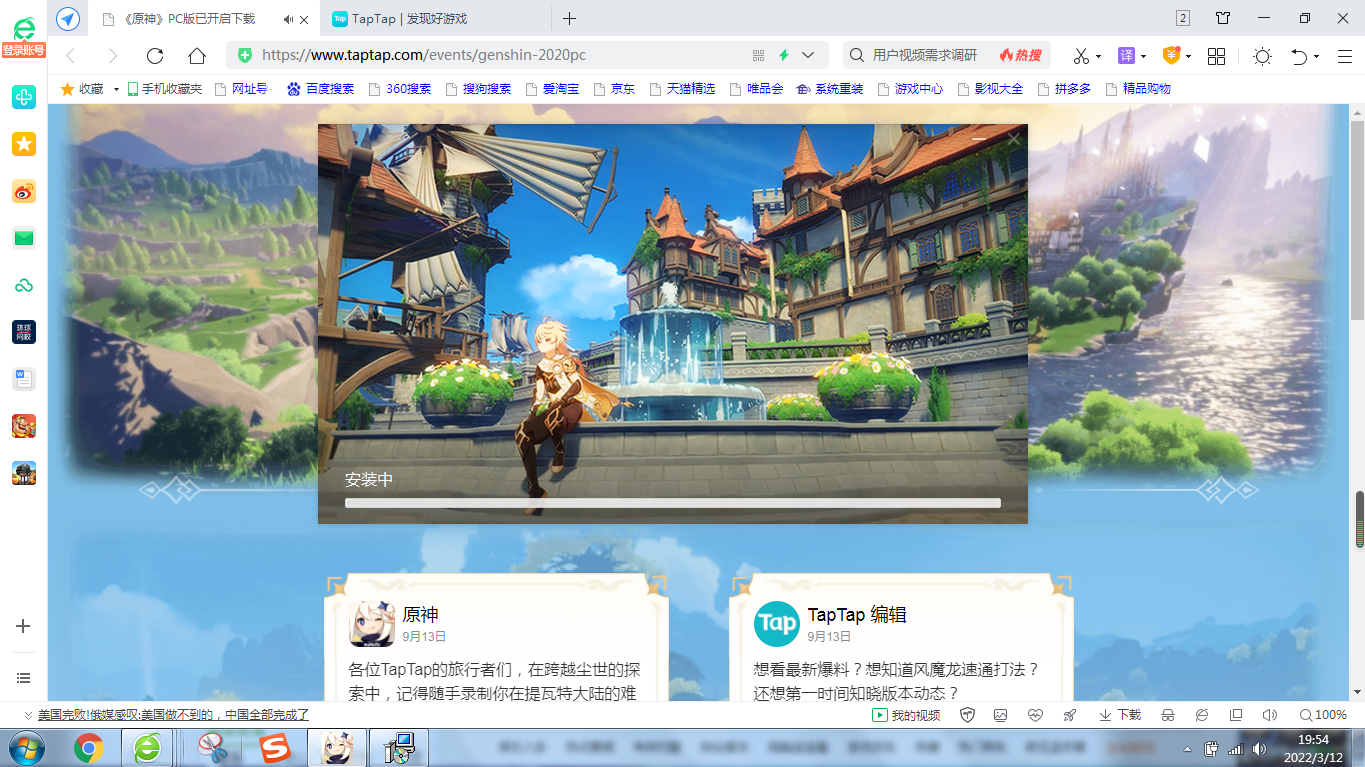1365x767 pixels.
Task: Open Chrome from the taskbar
Action: (x=89, y=748)
